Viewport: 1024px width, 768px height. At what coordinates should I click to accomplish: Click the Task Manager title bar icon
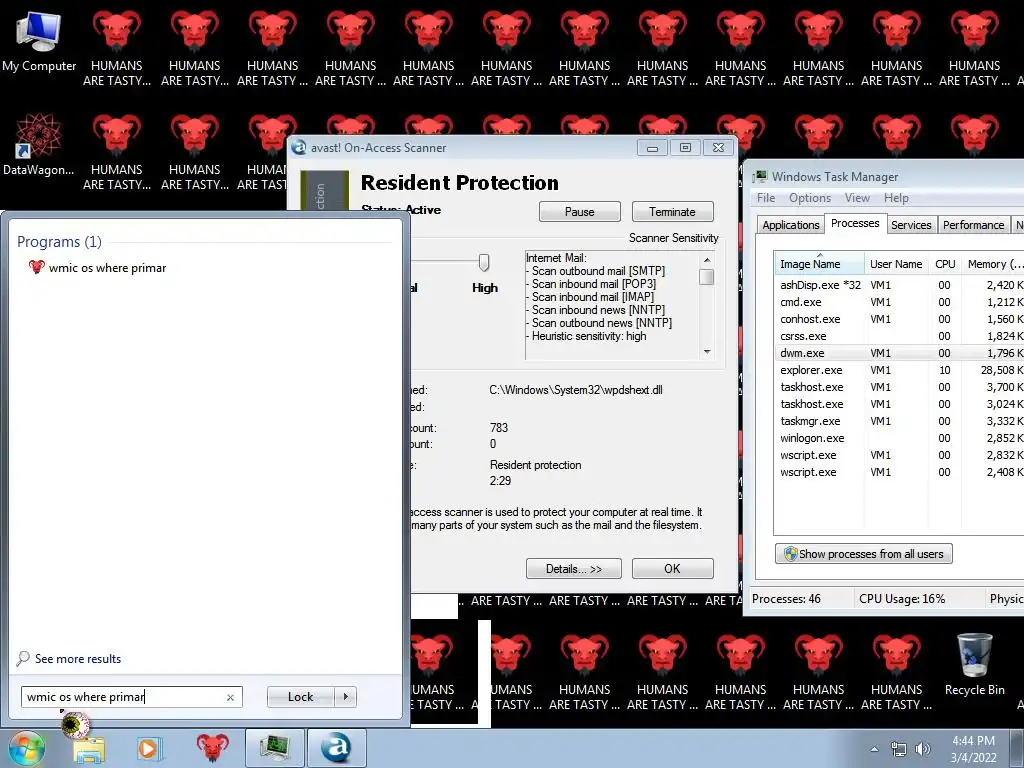point(760,177)
